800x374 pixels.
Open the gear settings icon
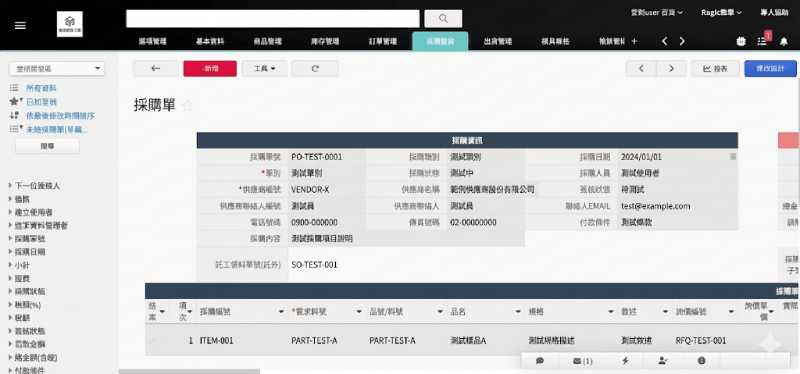tap(741, 42)
